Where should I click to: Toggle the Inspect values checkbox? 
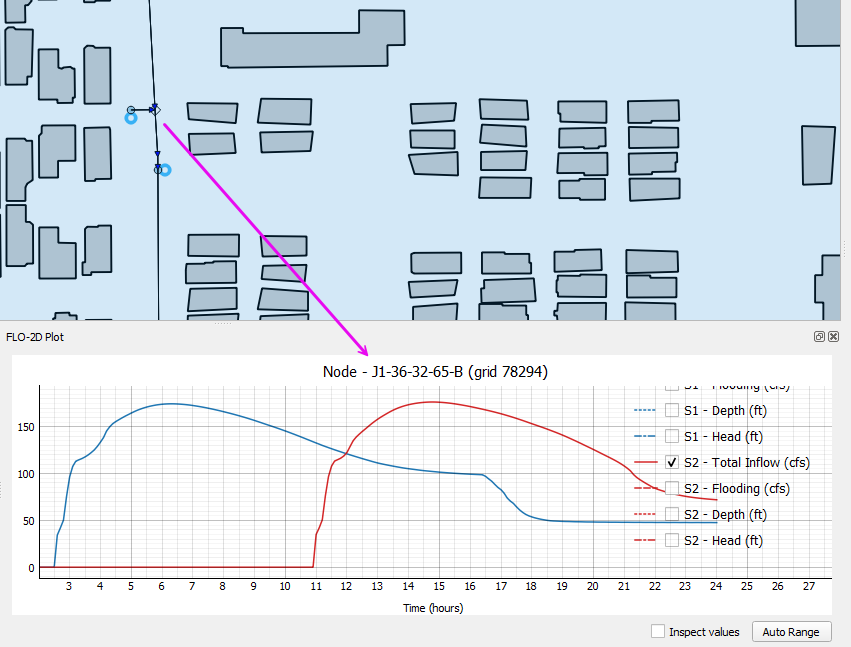658,631
